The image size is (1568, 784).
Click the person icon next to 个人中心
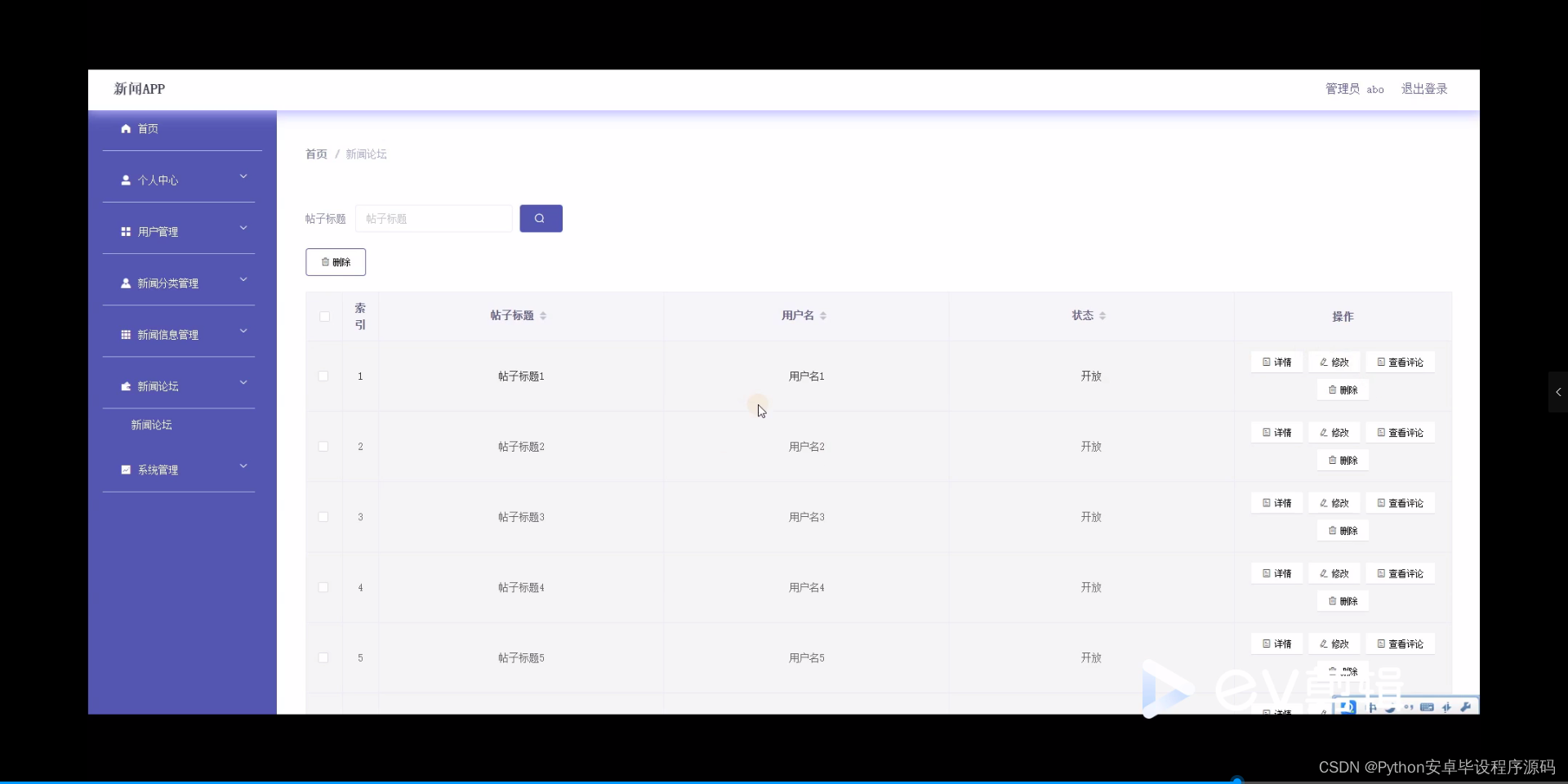coord(125,180)
